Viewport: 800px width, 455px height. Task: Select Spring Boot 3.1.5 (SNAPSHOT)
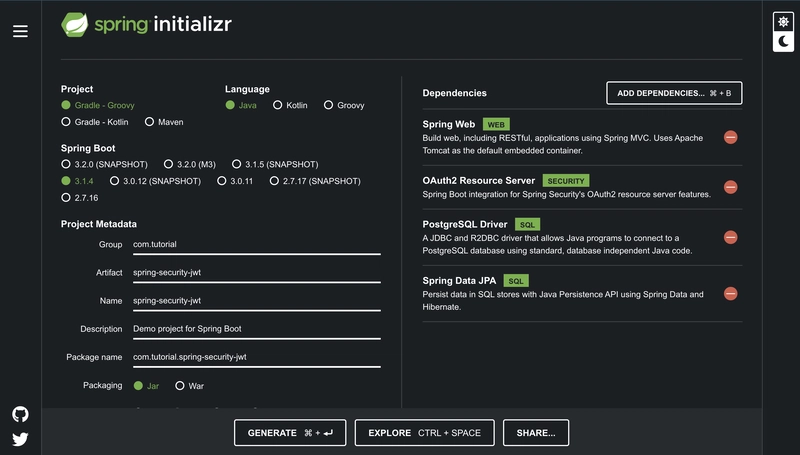[275, 164]
